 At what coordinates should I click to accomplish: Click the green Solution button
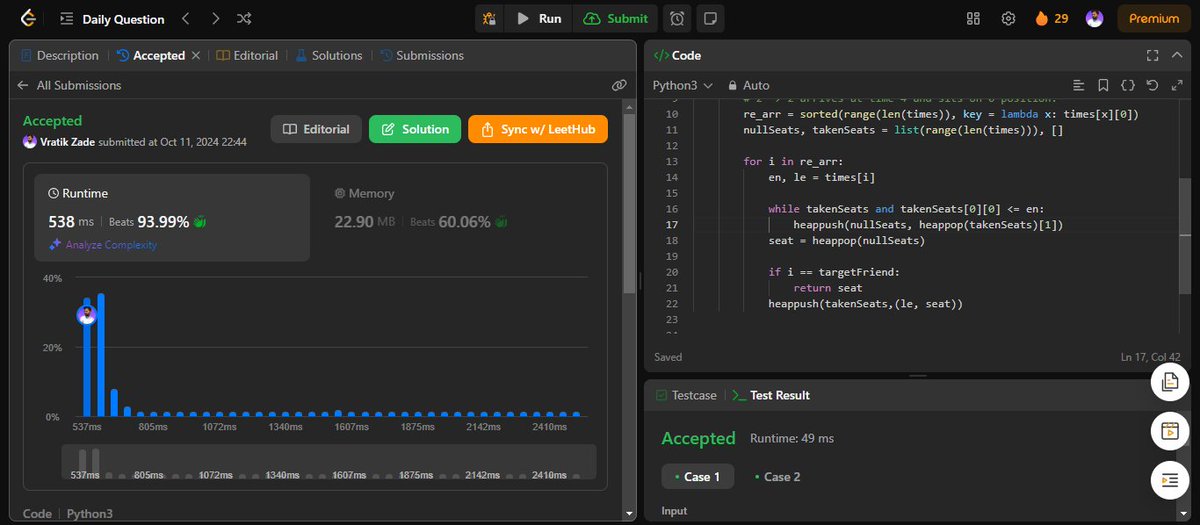414,129
